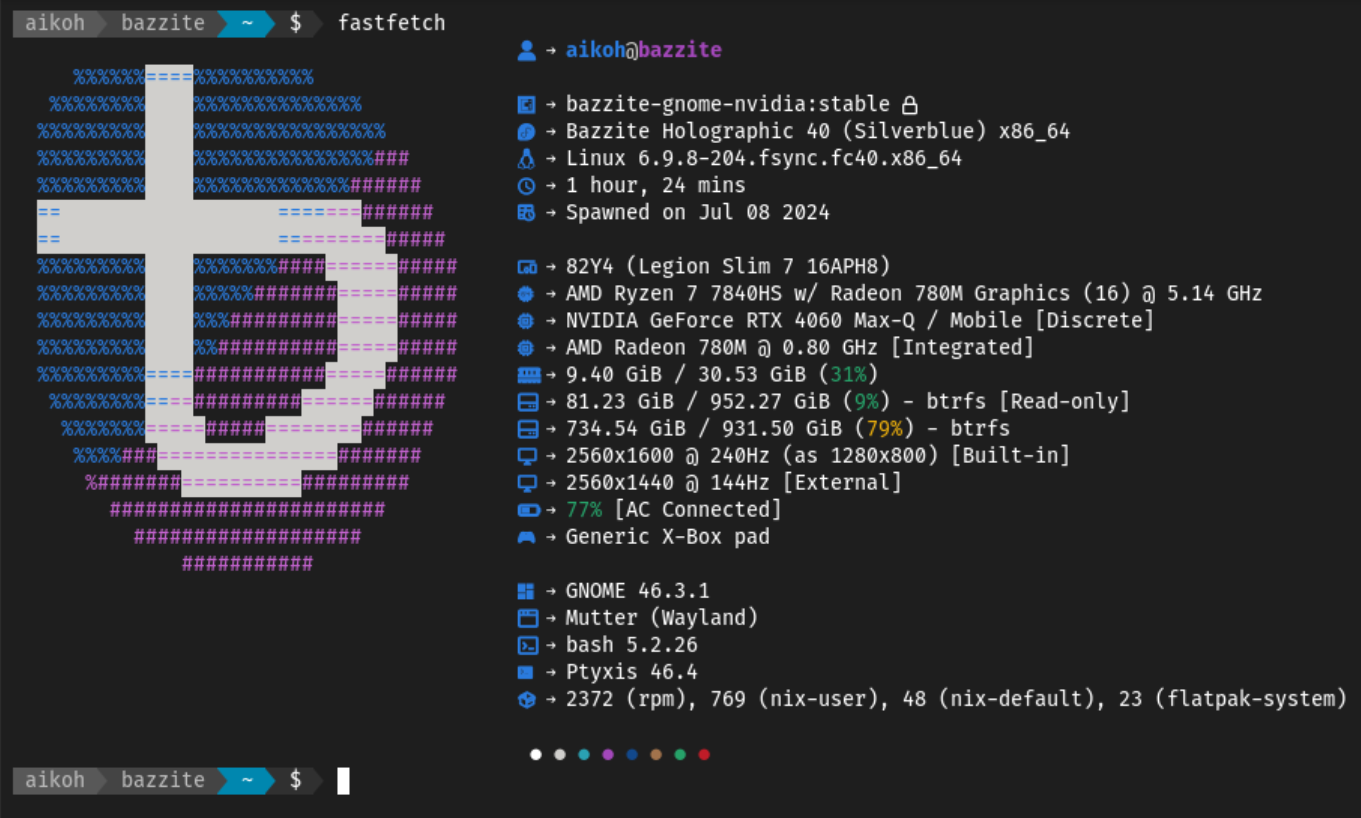Click the gamepad icon beside Generic X-Box pad
The image size is (1361, 818).
[x=527, y=537]
